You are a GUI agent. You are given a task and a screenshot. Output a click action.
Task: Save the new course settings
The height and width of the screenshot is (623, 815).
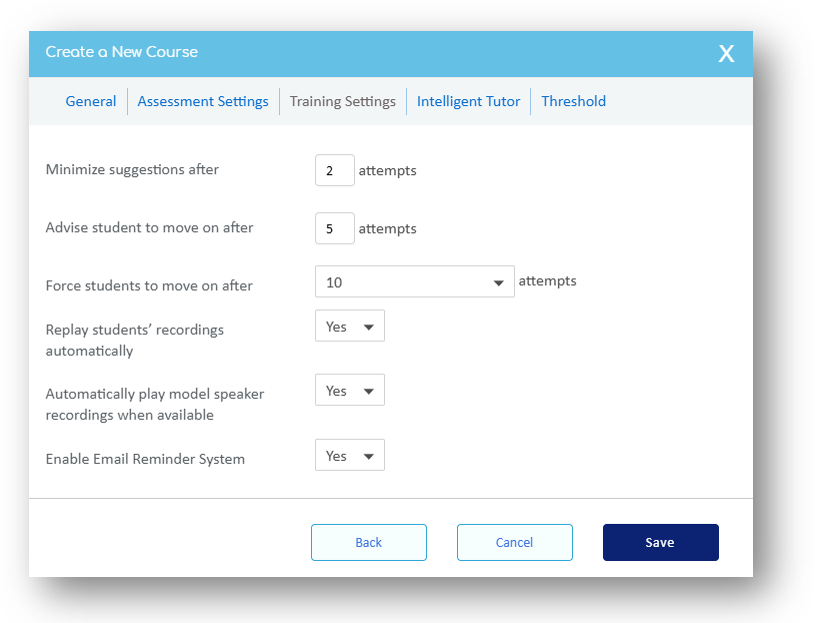click(660, 542)
